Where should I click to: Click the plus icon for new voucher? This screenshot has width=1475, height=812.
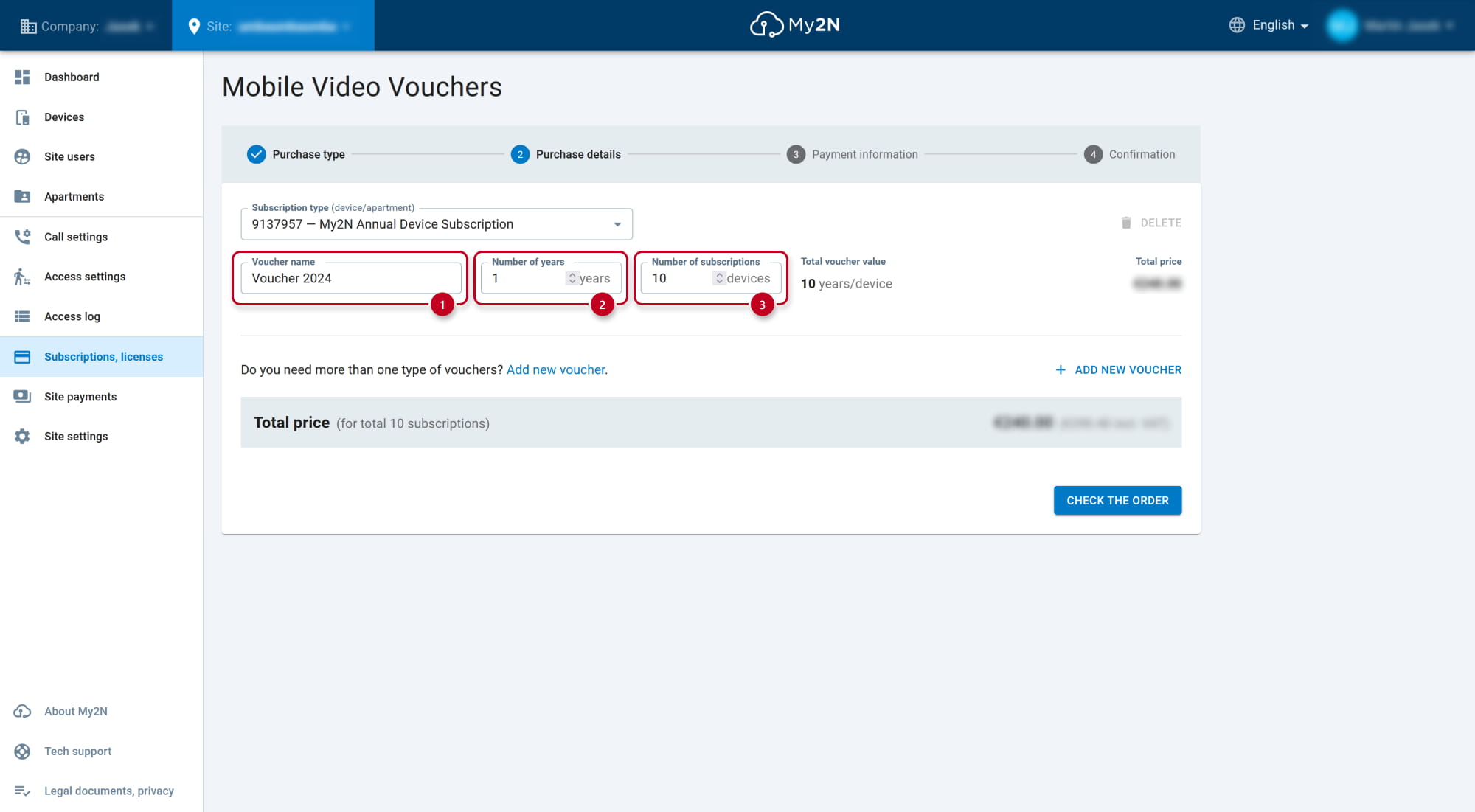click(x=1061, y=369)
